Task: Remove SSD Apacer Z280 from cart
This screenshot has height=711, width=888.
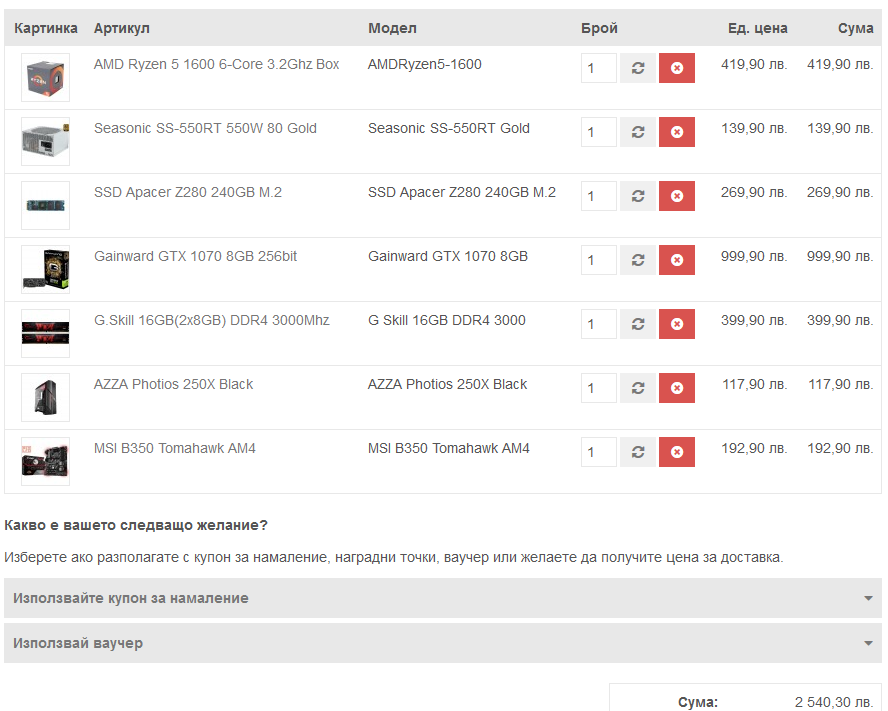Action: coord(677,196)
